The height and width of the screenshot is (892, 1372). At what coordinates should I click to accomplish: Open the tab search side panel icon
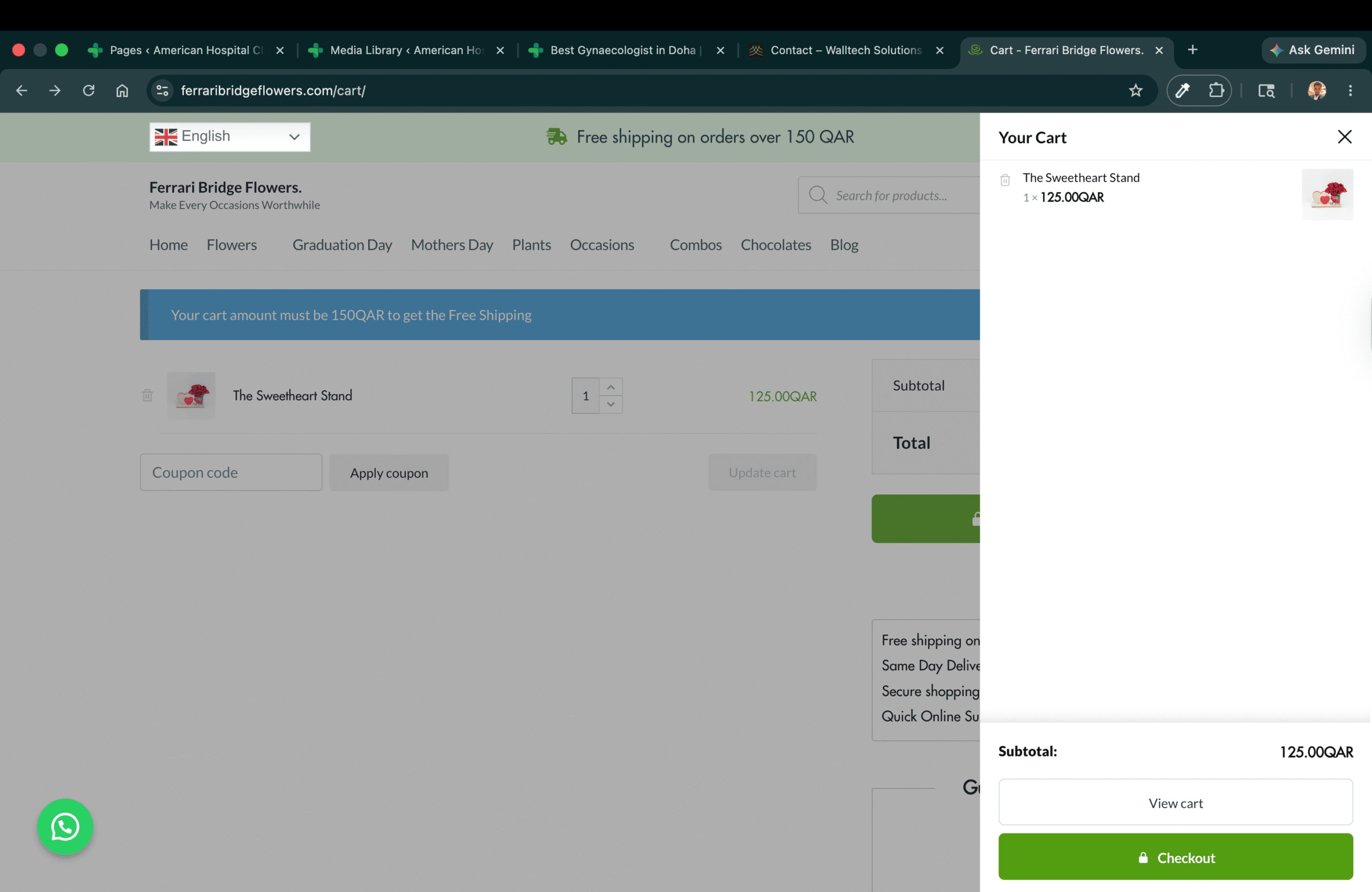[1266, 91]
